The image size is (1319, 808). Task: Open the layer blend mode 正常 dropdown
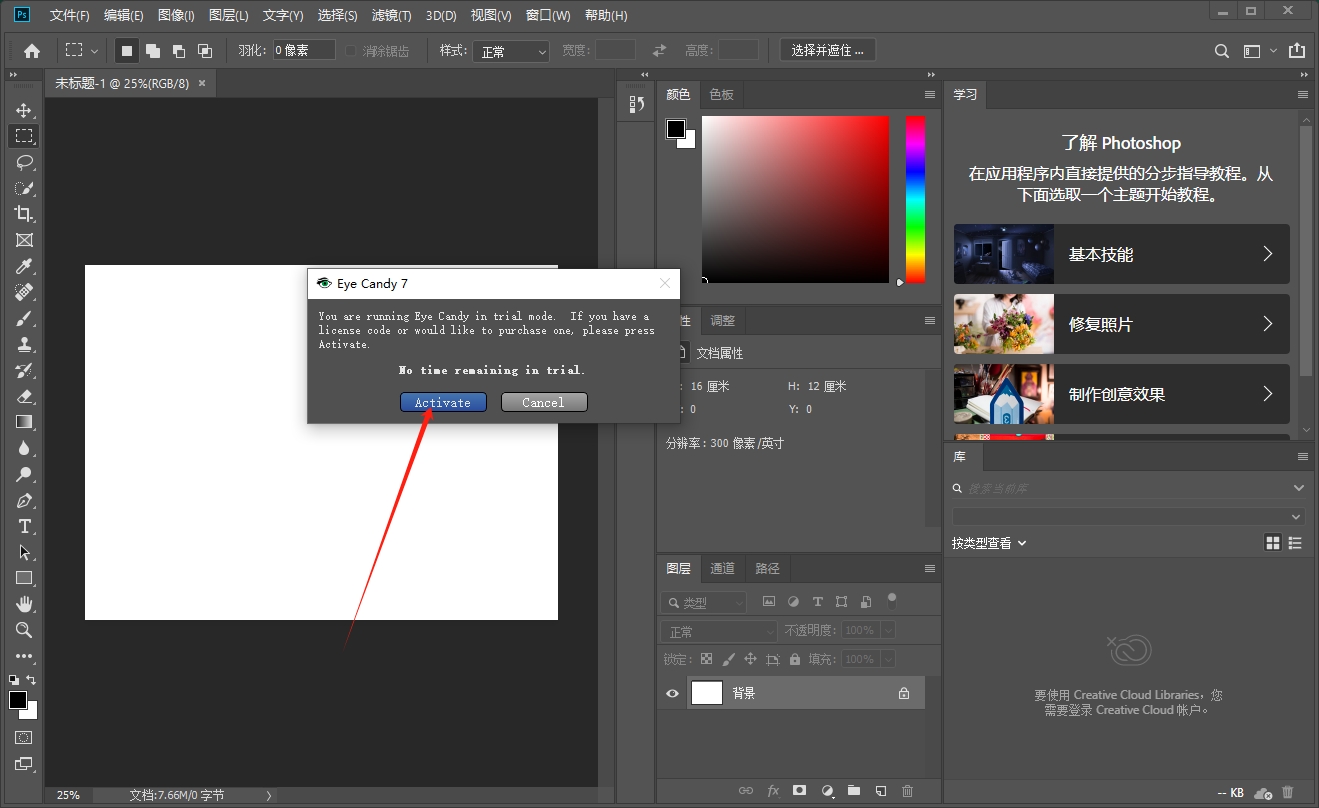pos(718,631)
